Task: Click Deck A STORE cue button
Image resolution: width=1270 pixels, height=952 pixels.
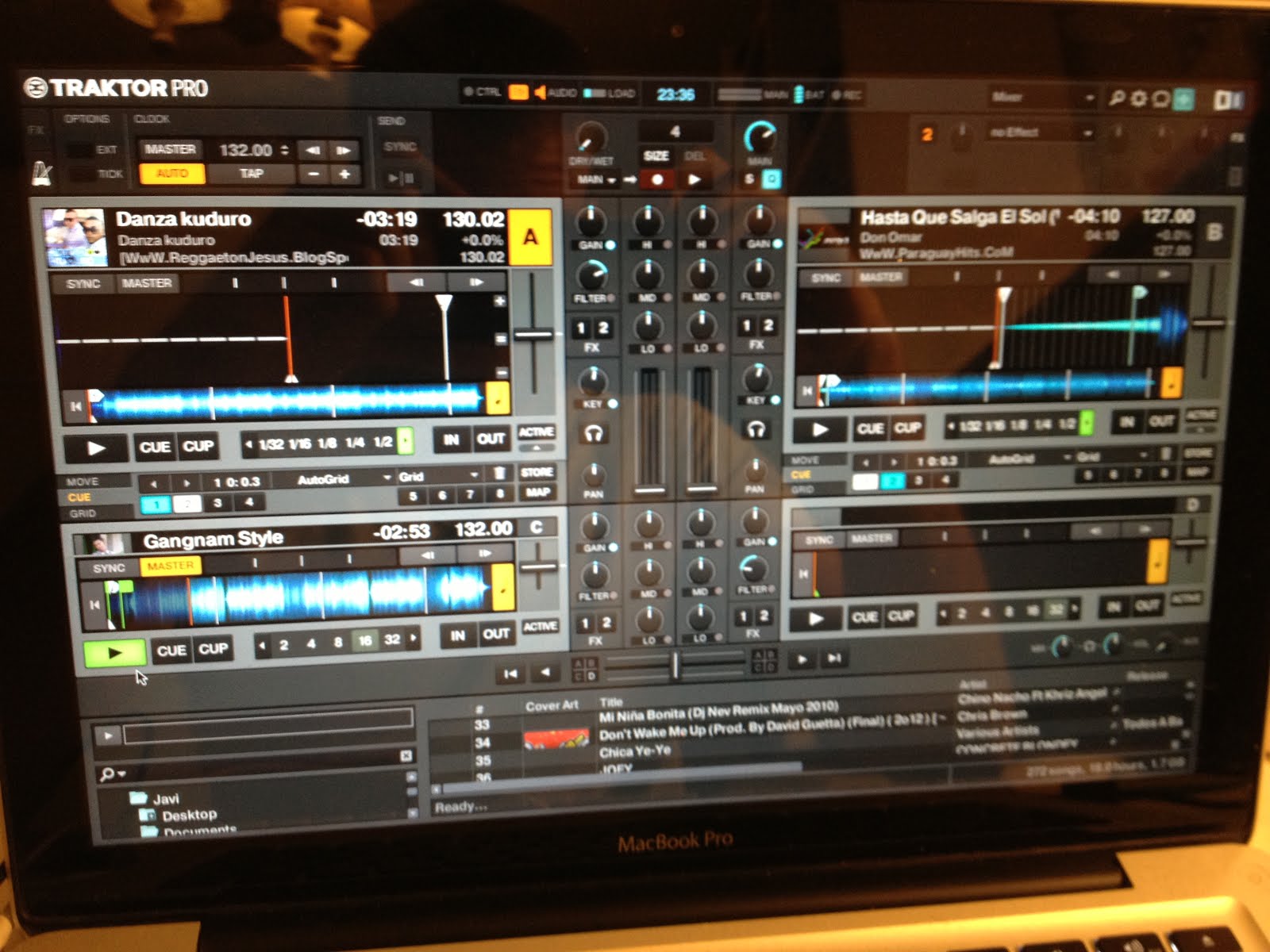Action: click(537, 472)
